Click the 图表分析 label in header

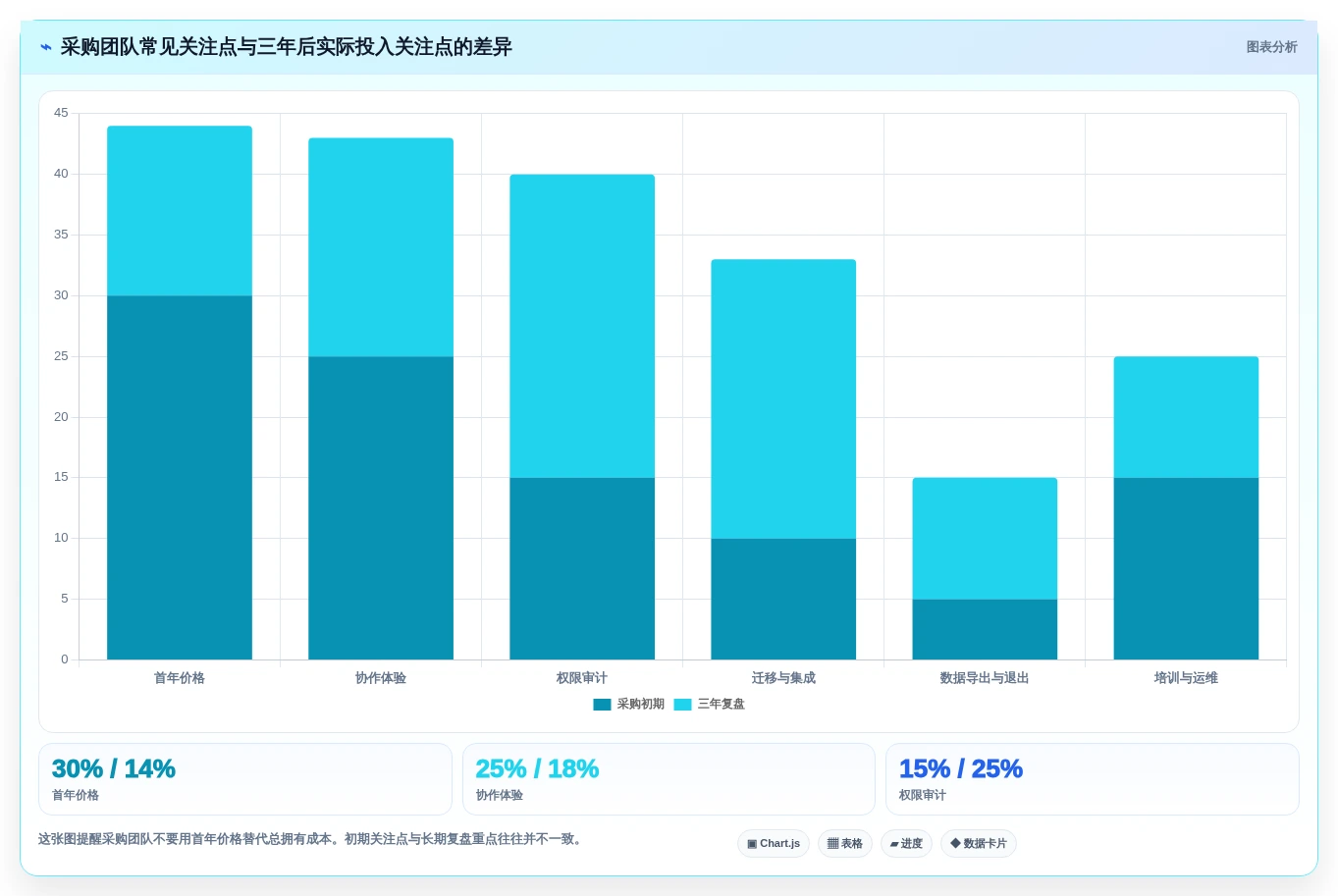tap(1271, 47)
